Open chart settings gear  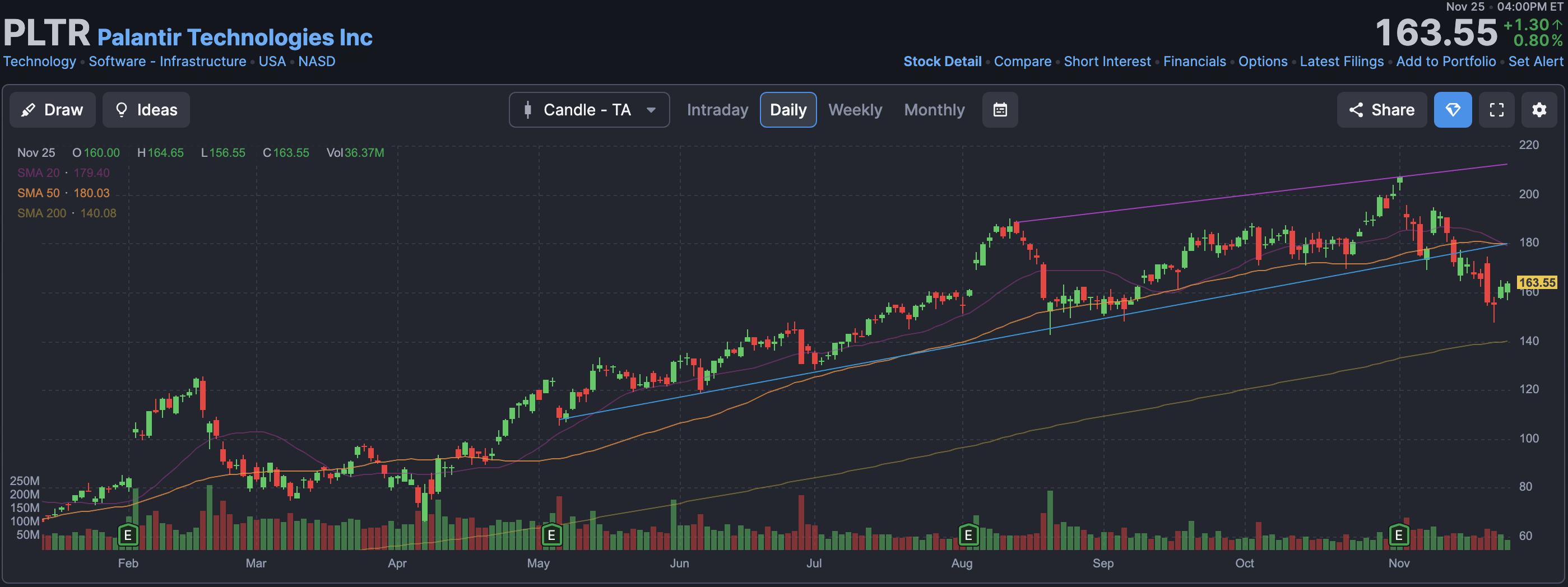(x=1539, y=109)
